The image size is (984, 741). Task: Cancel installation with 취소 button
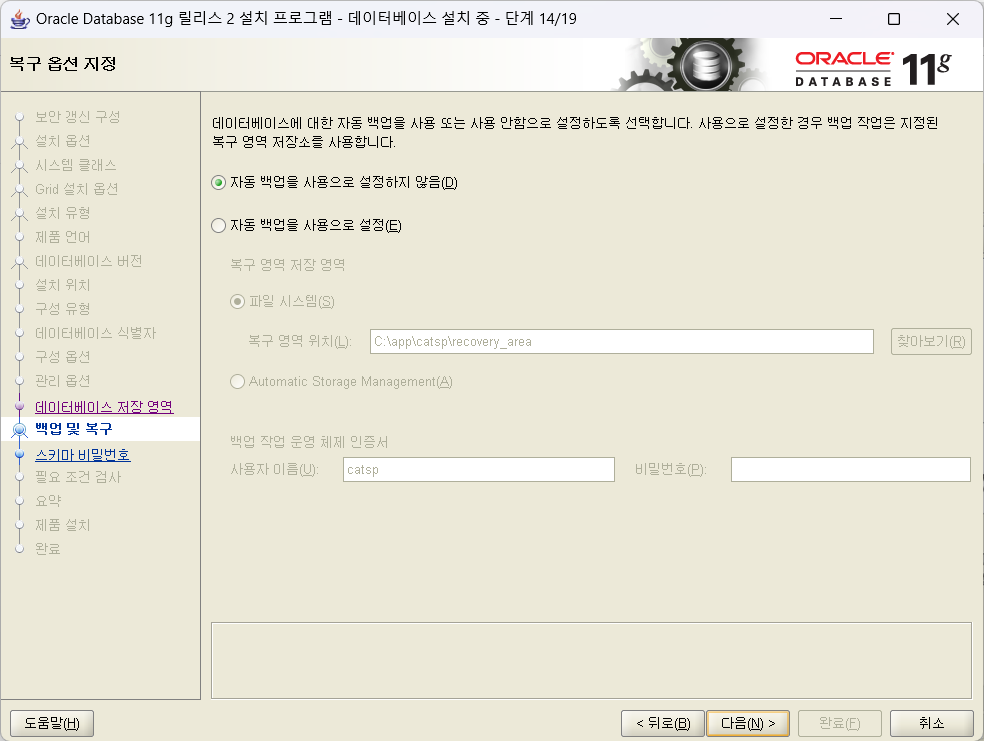pos(931,723)
